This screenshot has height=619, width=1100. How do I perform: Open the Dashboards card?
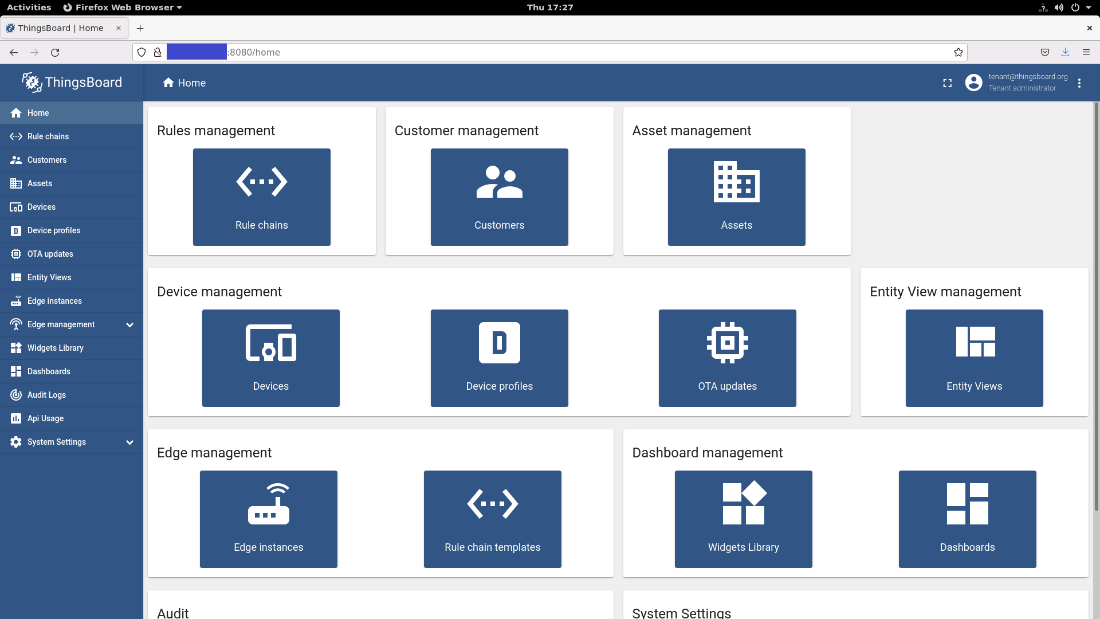[x=967, y=519]
